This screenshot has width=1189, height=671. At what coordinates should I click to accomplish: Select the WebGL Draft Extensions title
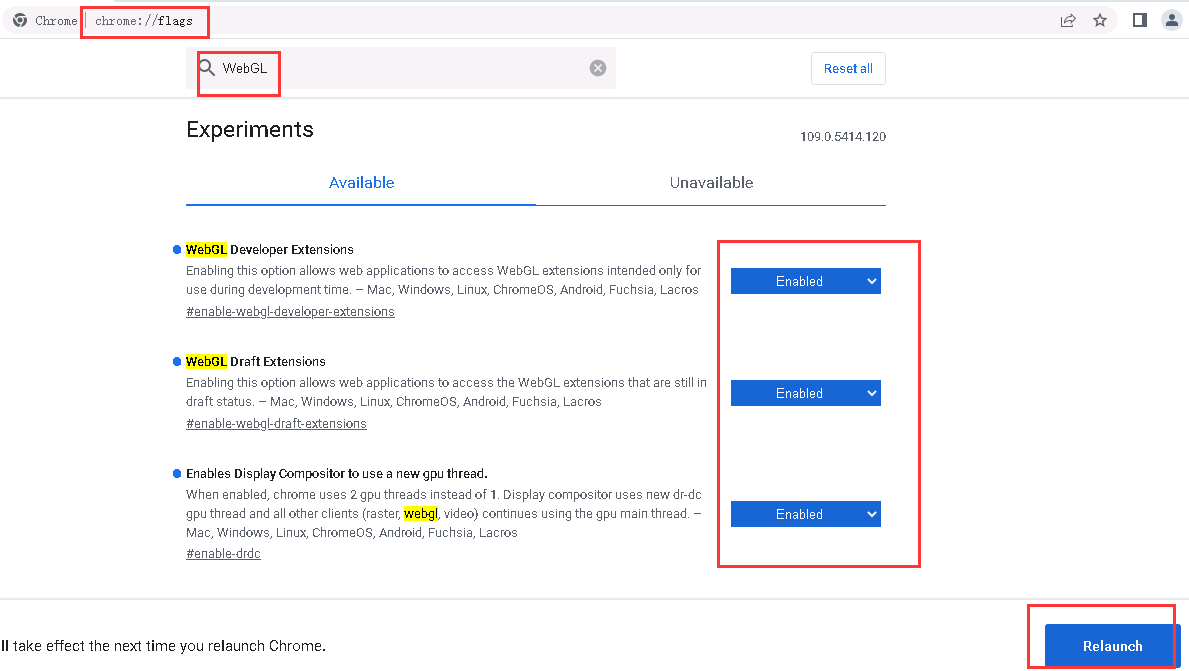pyautogui.click(x=256, y=362)
